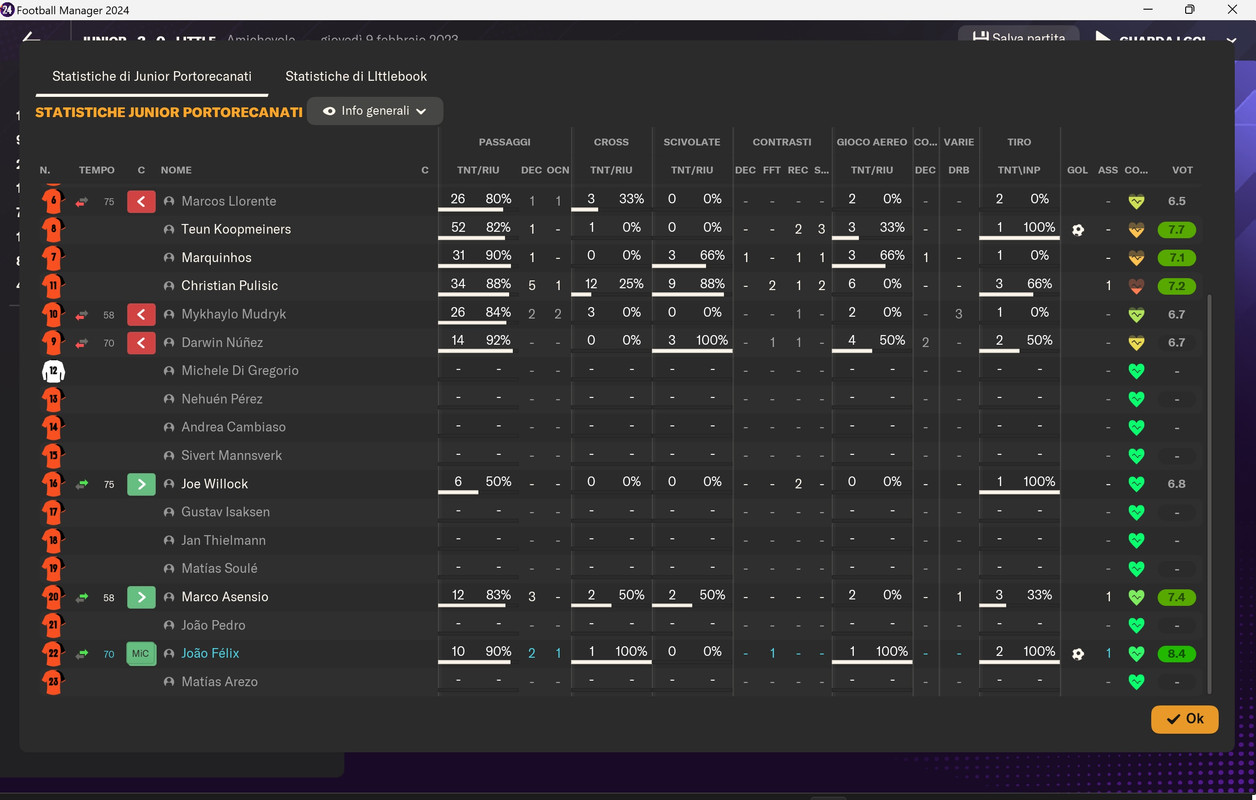Click Nehuén Pérez's green condition heart

tap(1136, 399)
